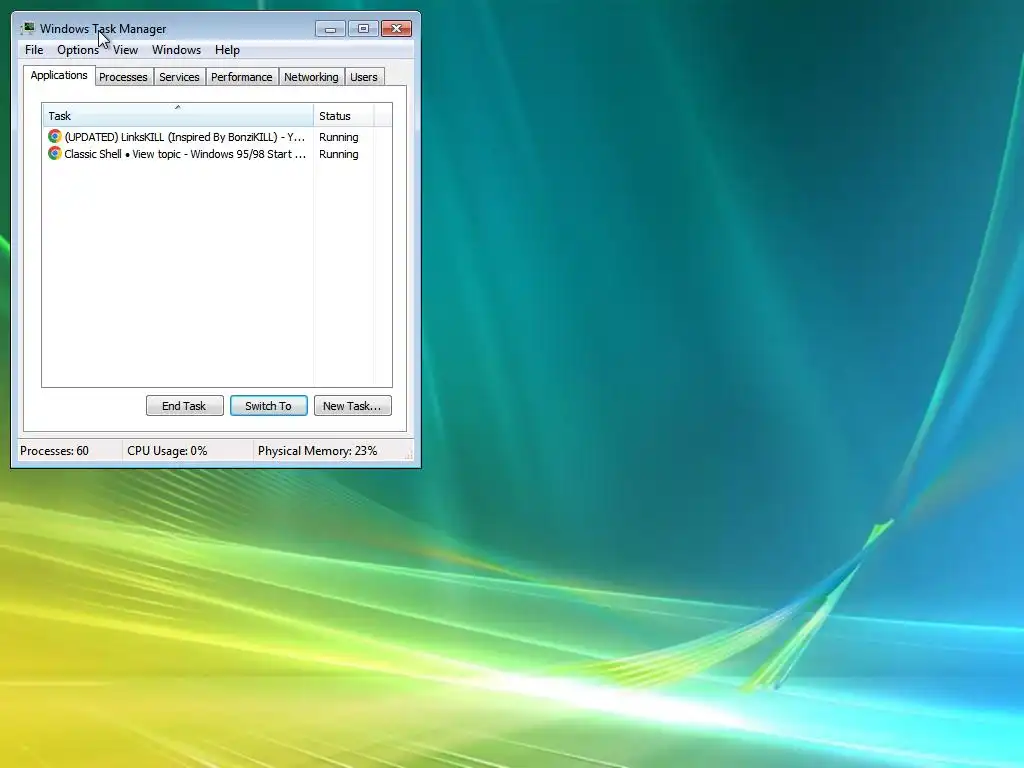Viewport: 1024px width, 768px height.
Task: Minimize the Task Manager window
Action: click(330, 29)
